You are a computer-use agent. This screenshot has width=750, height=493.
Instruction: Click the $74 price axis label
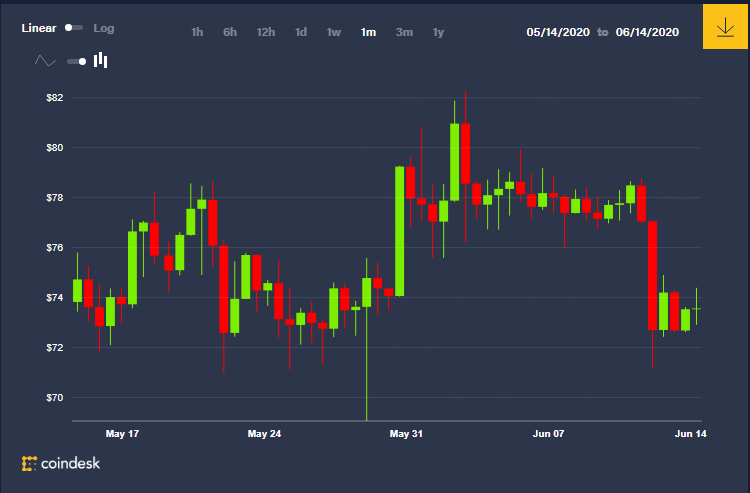55,297
